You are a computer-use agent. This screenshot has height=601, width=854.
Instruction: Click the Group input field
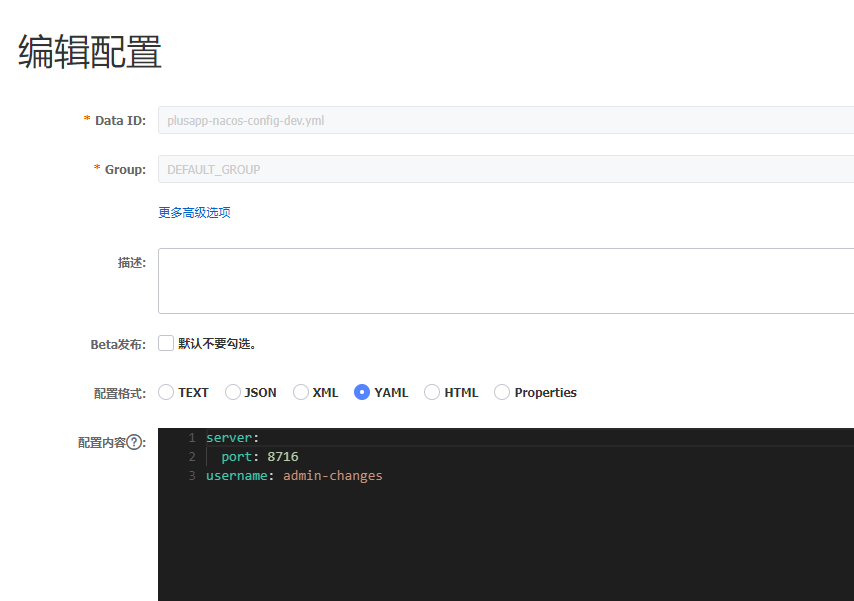pyautogui.click(x=506, y=169)
